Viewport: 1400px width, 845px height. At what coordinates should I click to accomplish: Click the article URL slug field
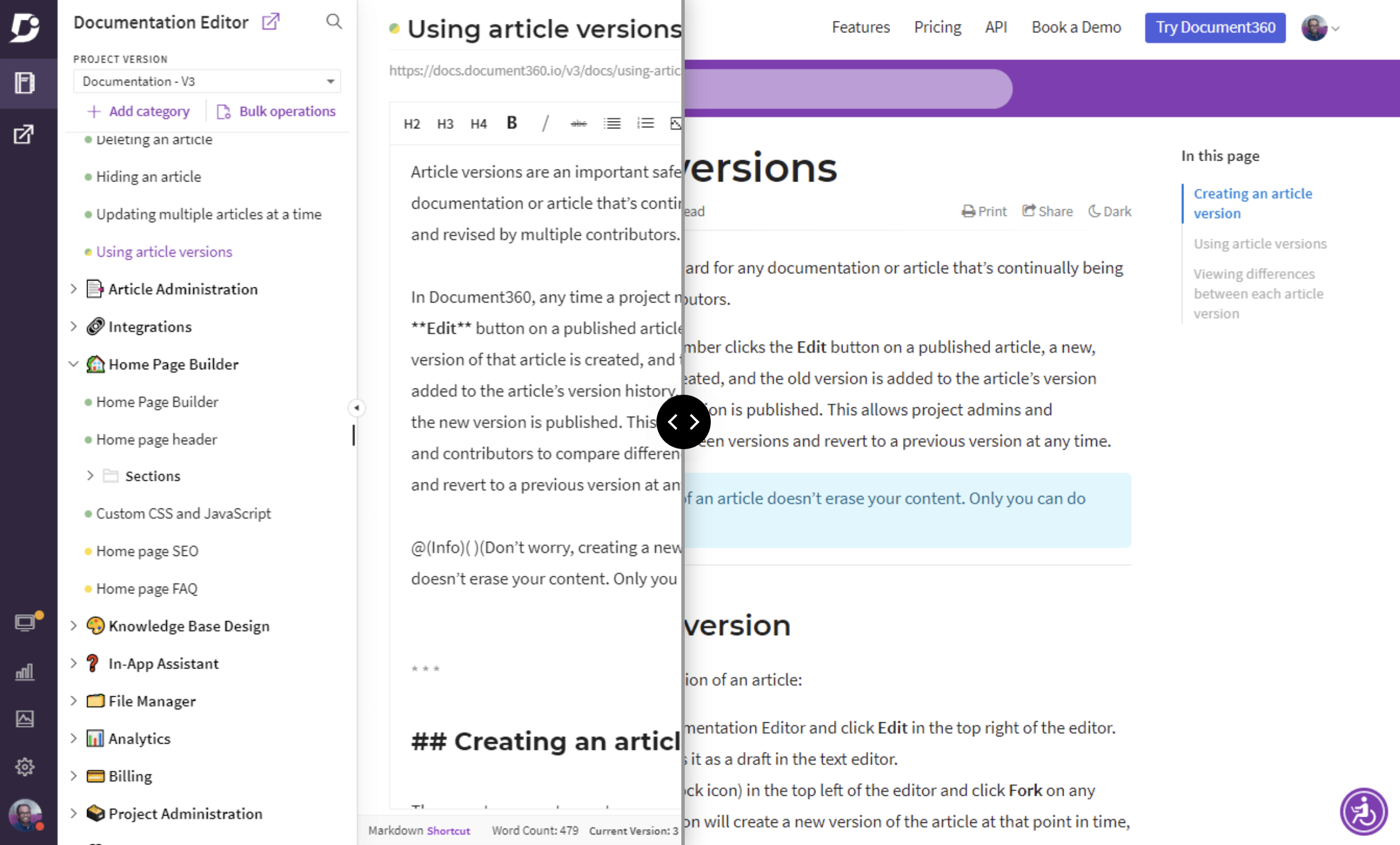point(535,71)
